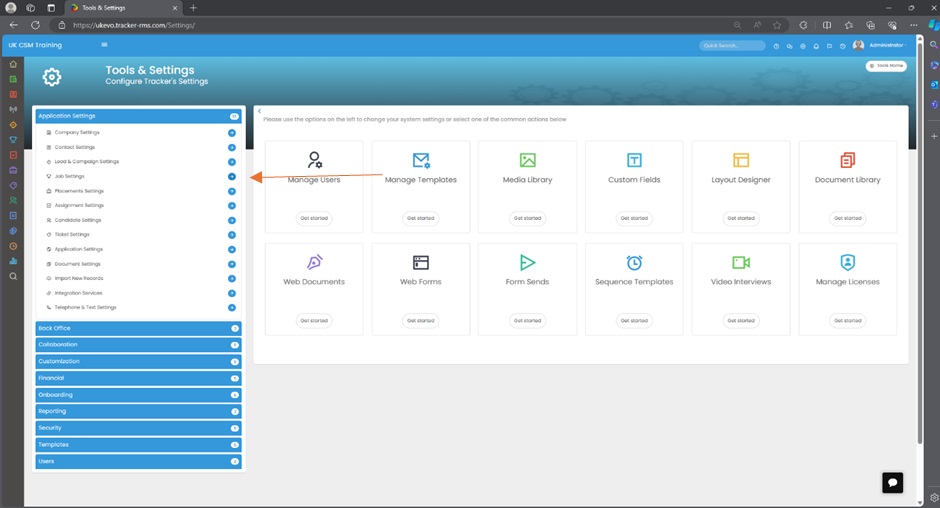Expand the Customization section
Viewport: 940px width, 508px height.
[x=138, y=361]
